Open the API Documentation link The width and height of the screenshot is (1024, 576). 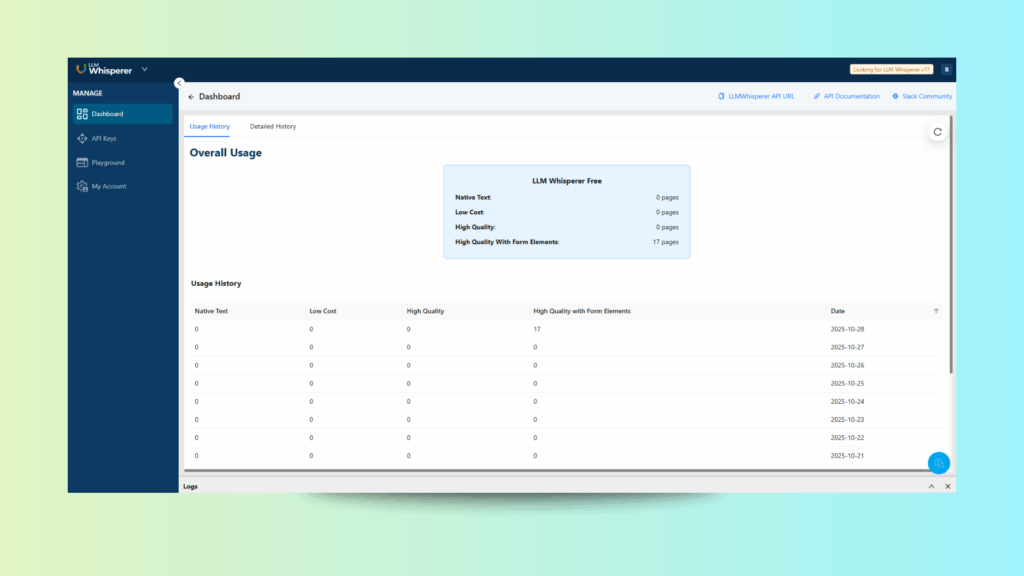[846, 97]
